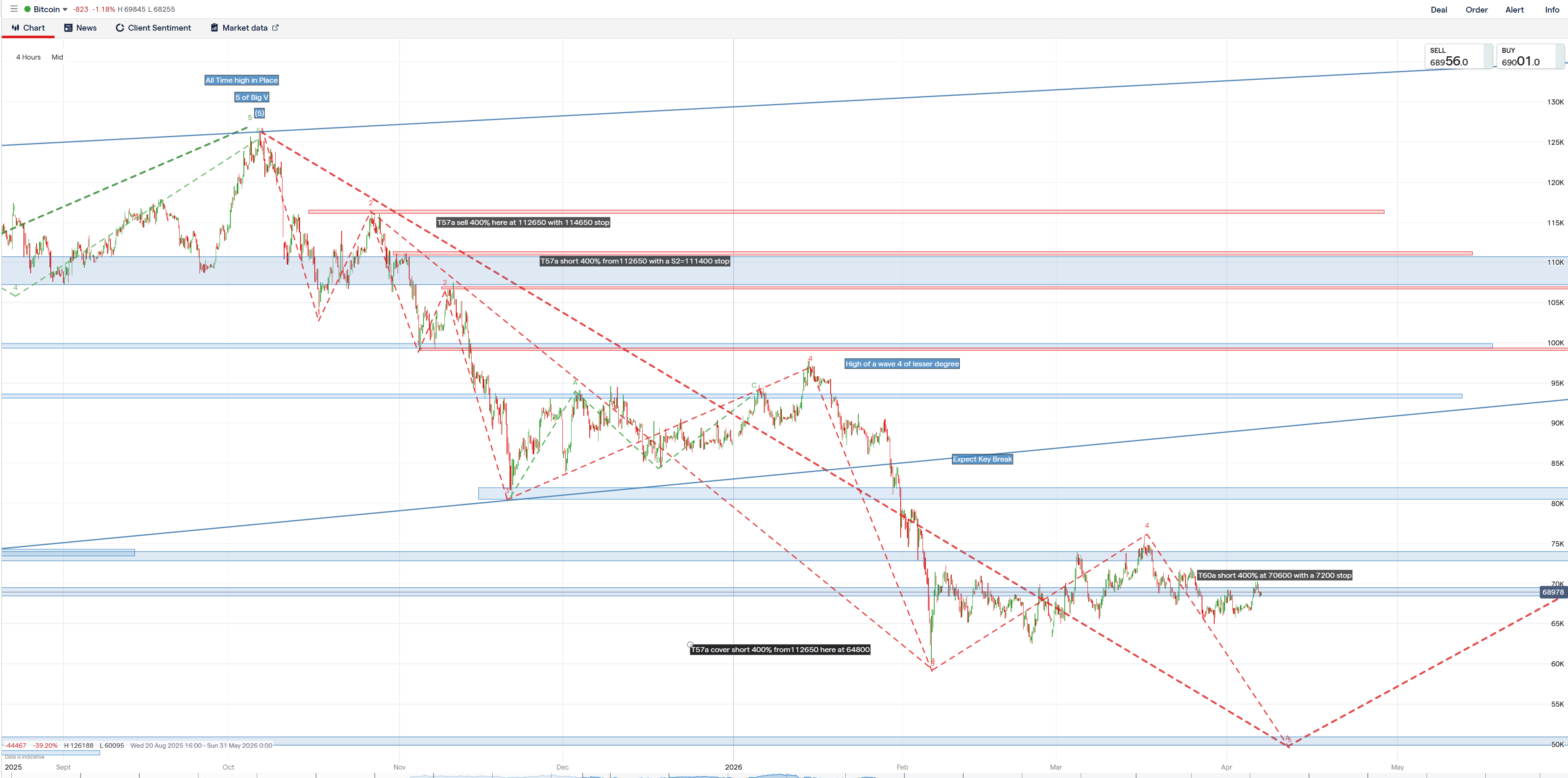1568x778 pixels.
Task: Click the green market status dot
Action: [x=27, y=9]
